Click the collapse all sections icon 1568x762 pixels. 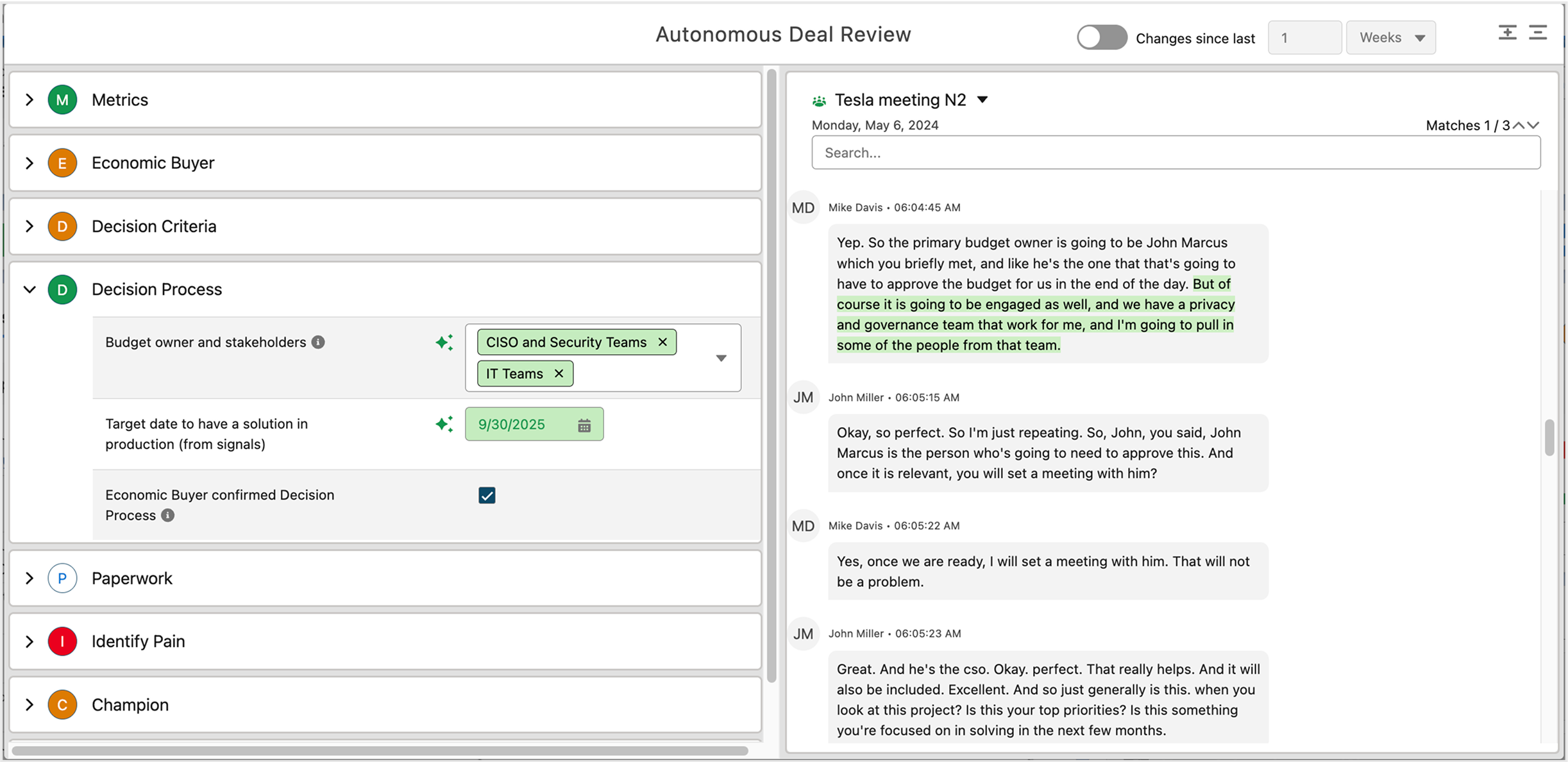coord(1538,33)
